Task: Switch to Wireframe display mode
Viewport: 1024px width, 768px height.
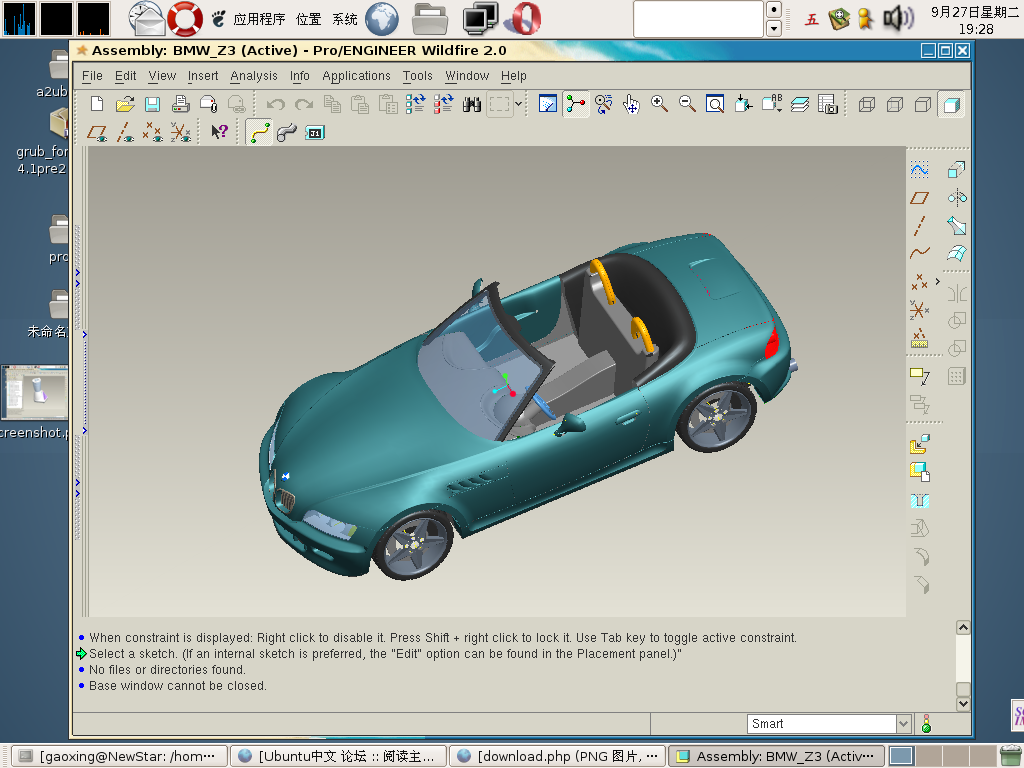Action: pos(867,104)
